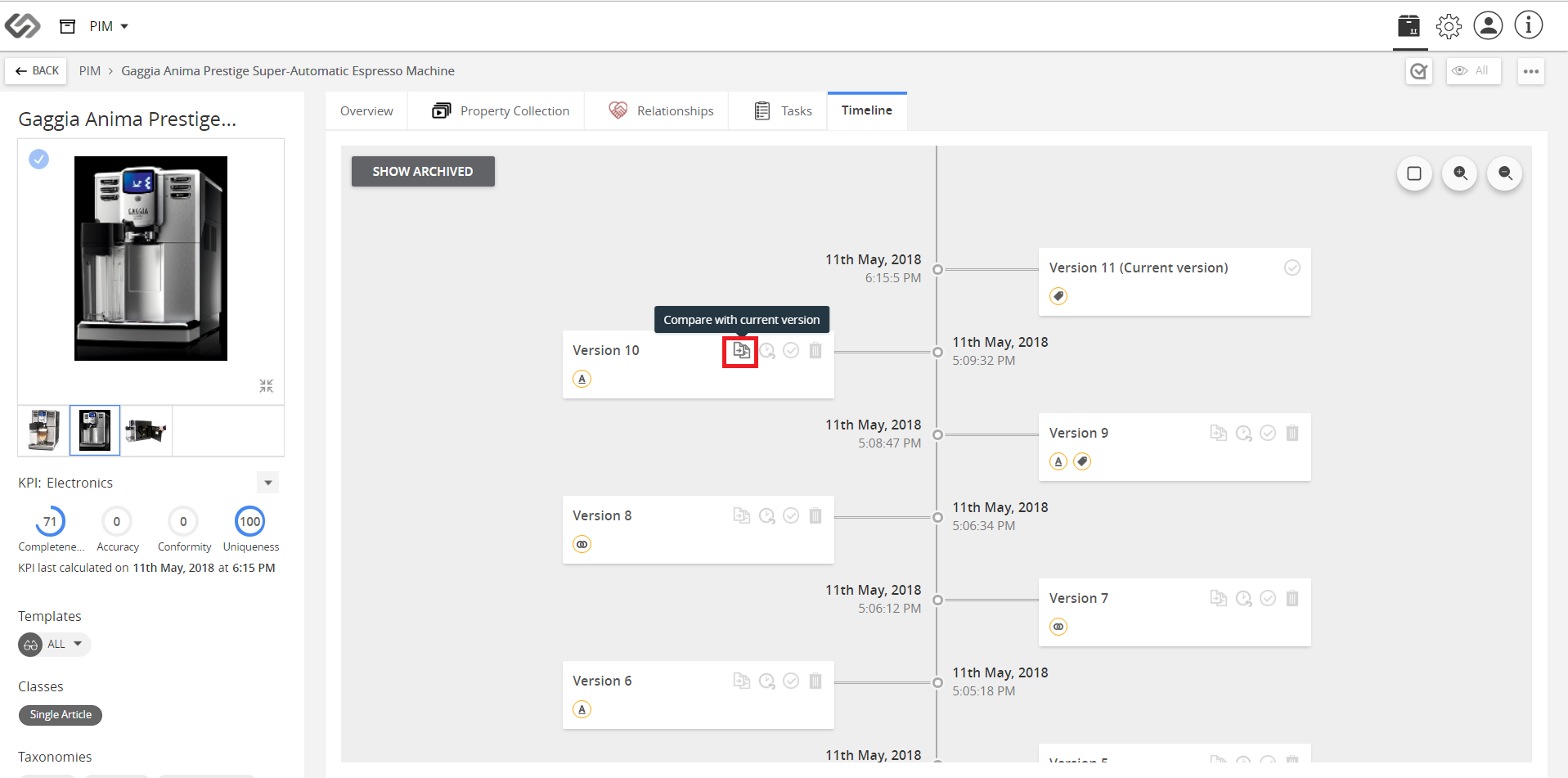Go back with the BACK button
The image size is (1568, 778).
(37, 71)
